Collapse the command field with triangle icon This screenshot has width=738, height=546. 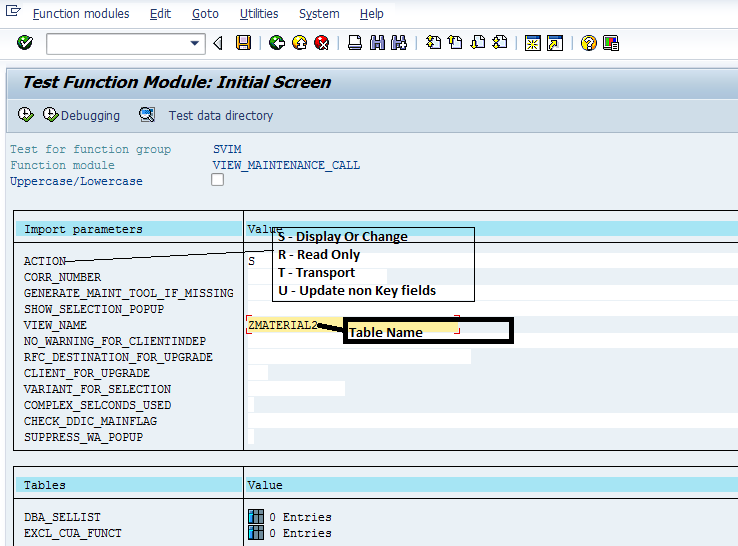click(x=218, y=43)
